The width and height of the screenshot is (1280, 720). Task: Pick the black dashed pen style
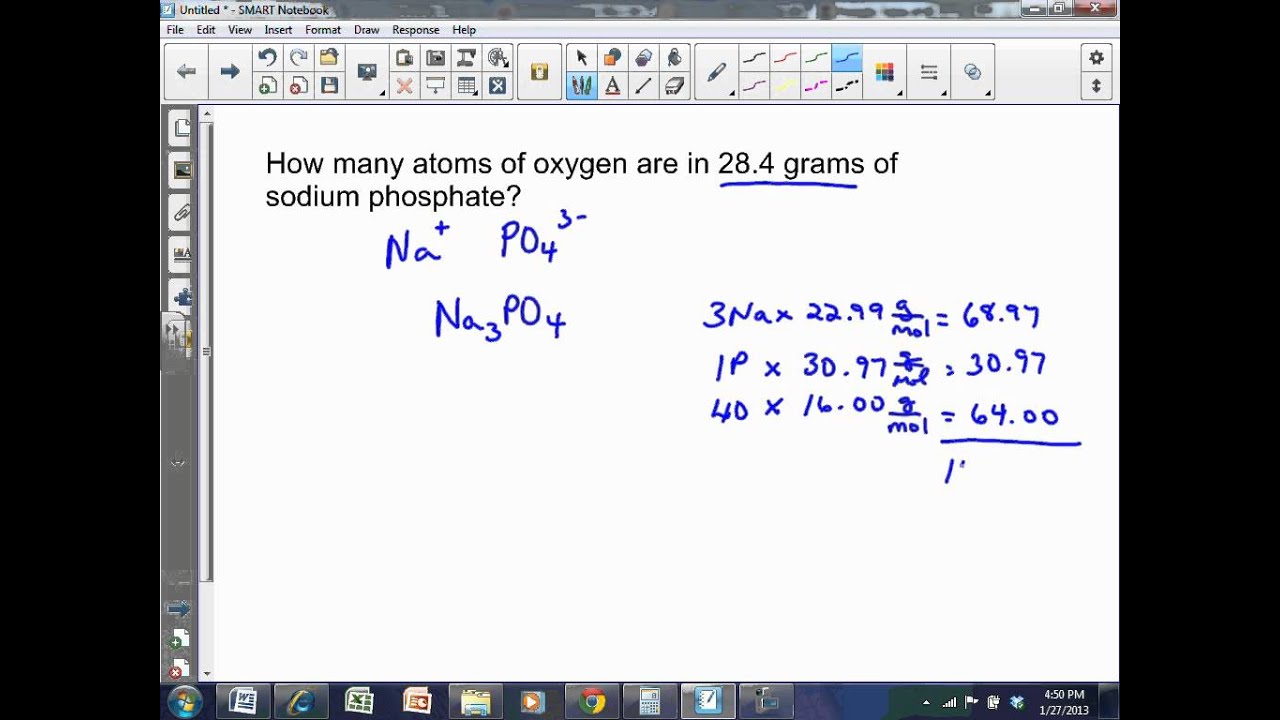click(x=847, y=86)
